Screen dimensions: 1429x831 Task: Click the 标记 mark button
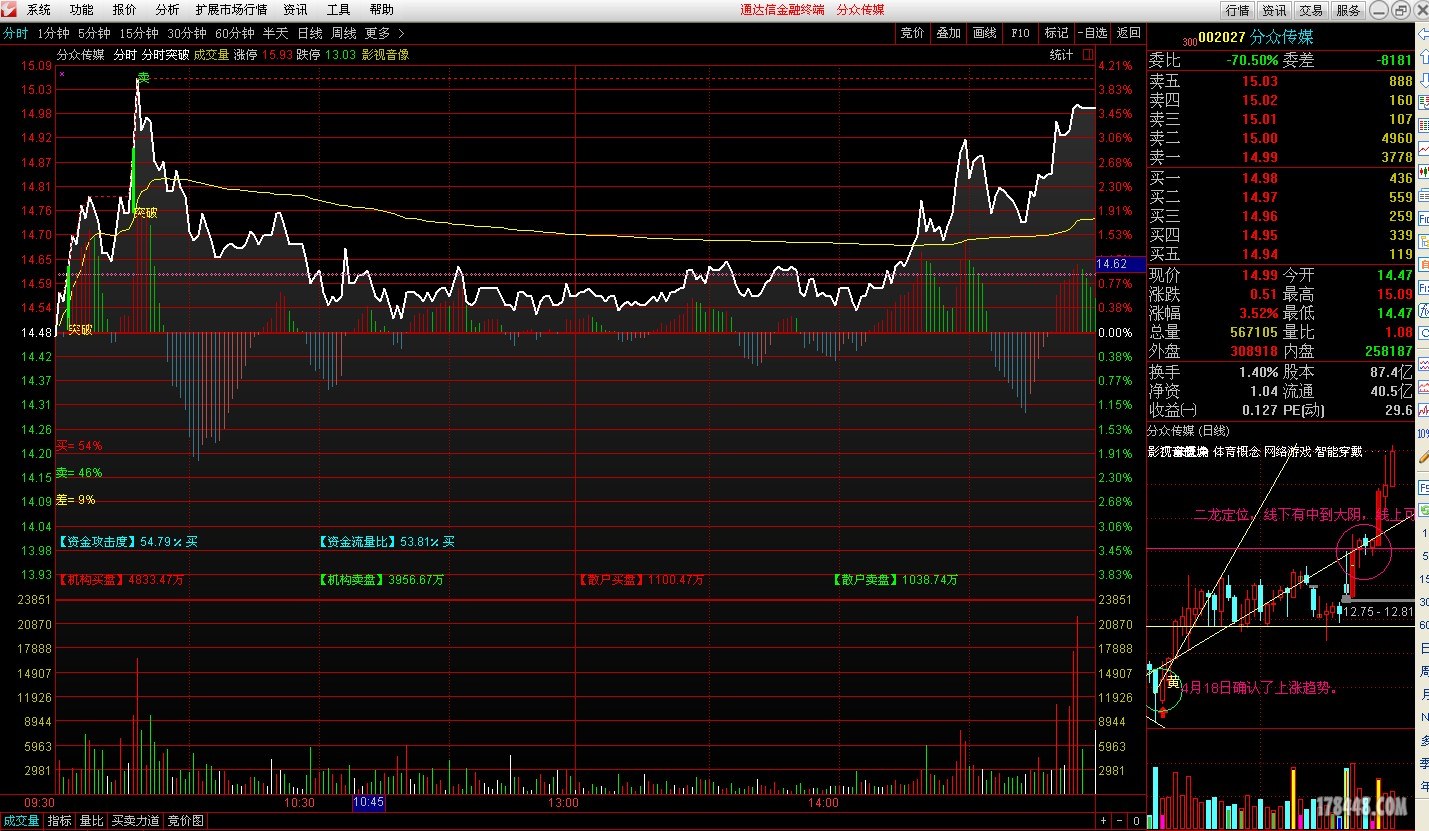[1056, 33]
